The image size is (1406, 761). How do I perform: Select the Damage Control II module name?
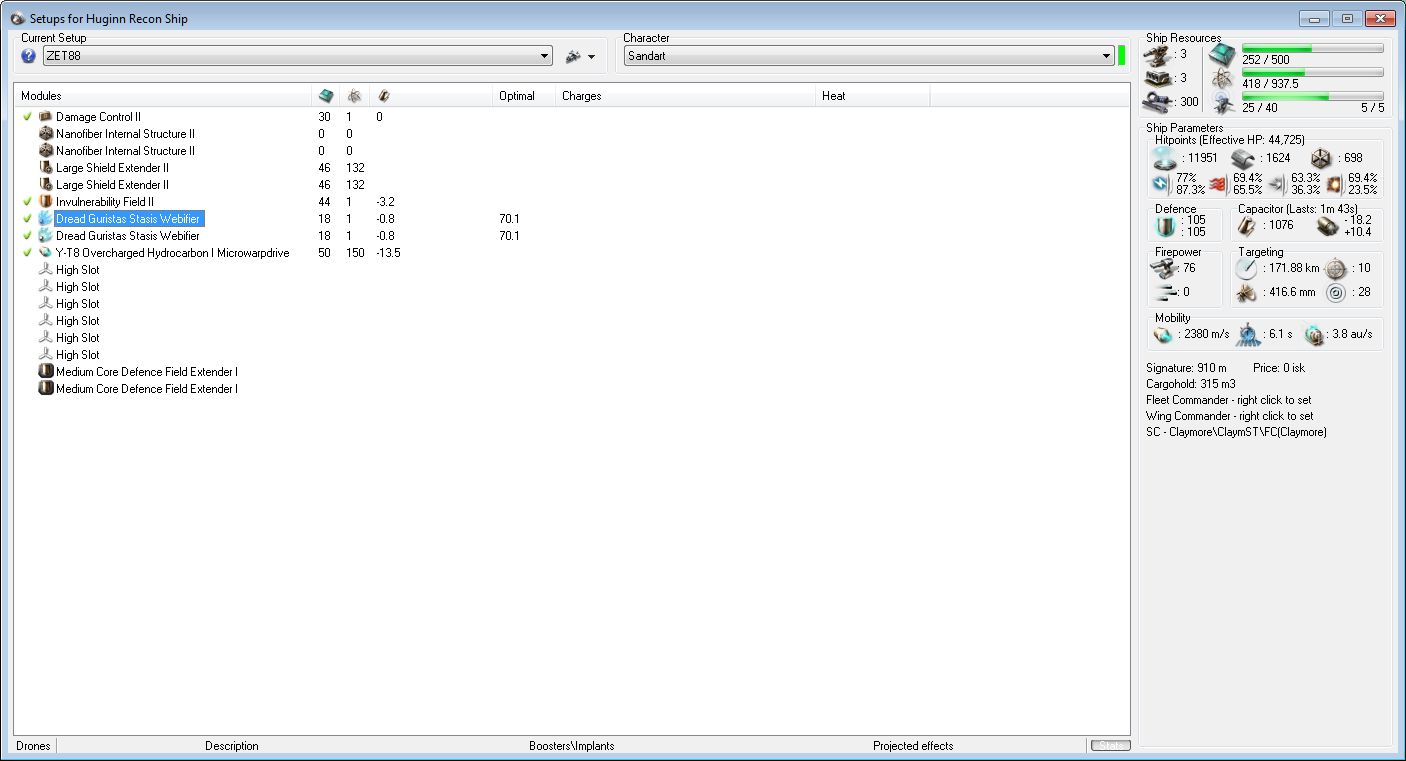(98, 117)
